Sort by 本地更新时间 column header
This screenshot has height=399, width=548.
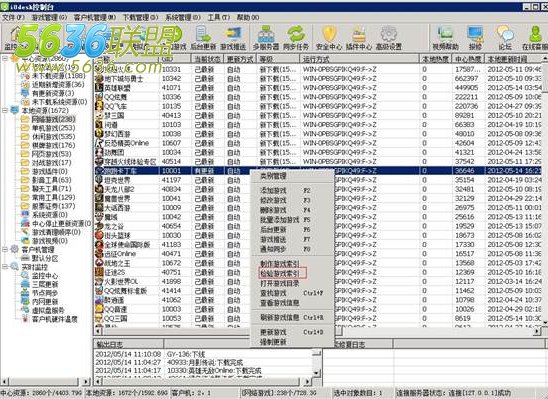(x=514, y=59)
